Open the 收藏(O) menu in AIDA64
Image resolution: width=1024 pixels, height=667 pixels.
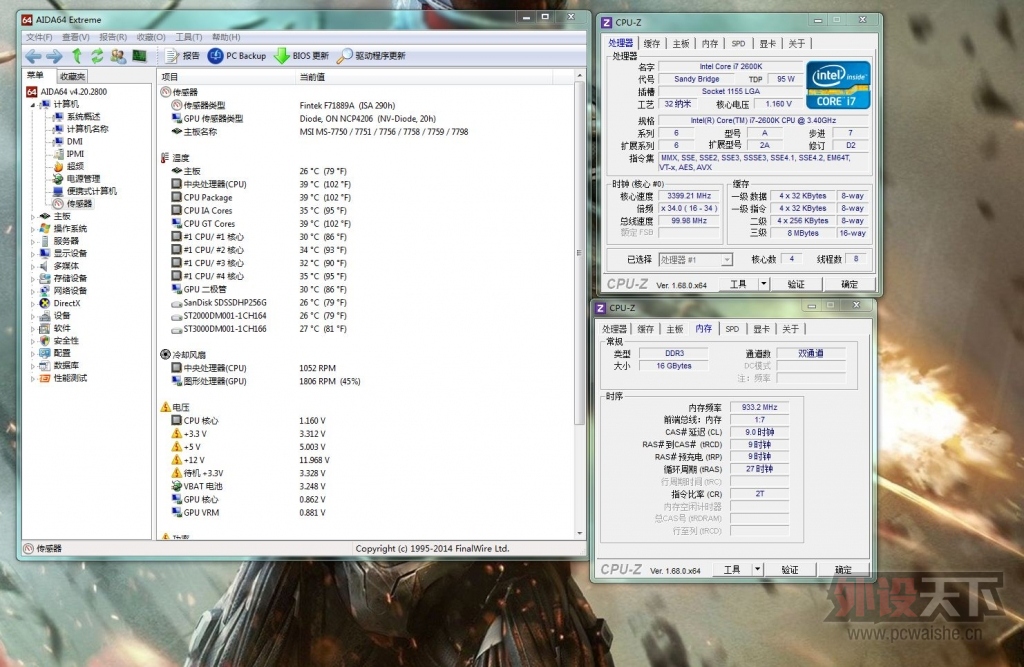(151, 37)
